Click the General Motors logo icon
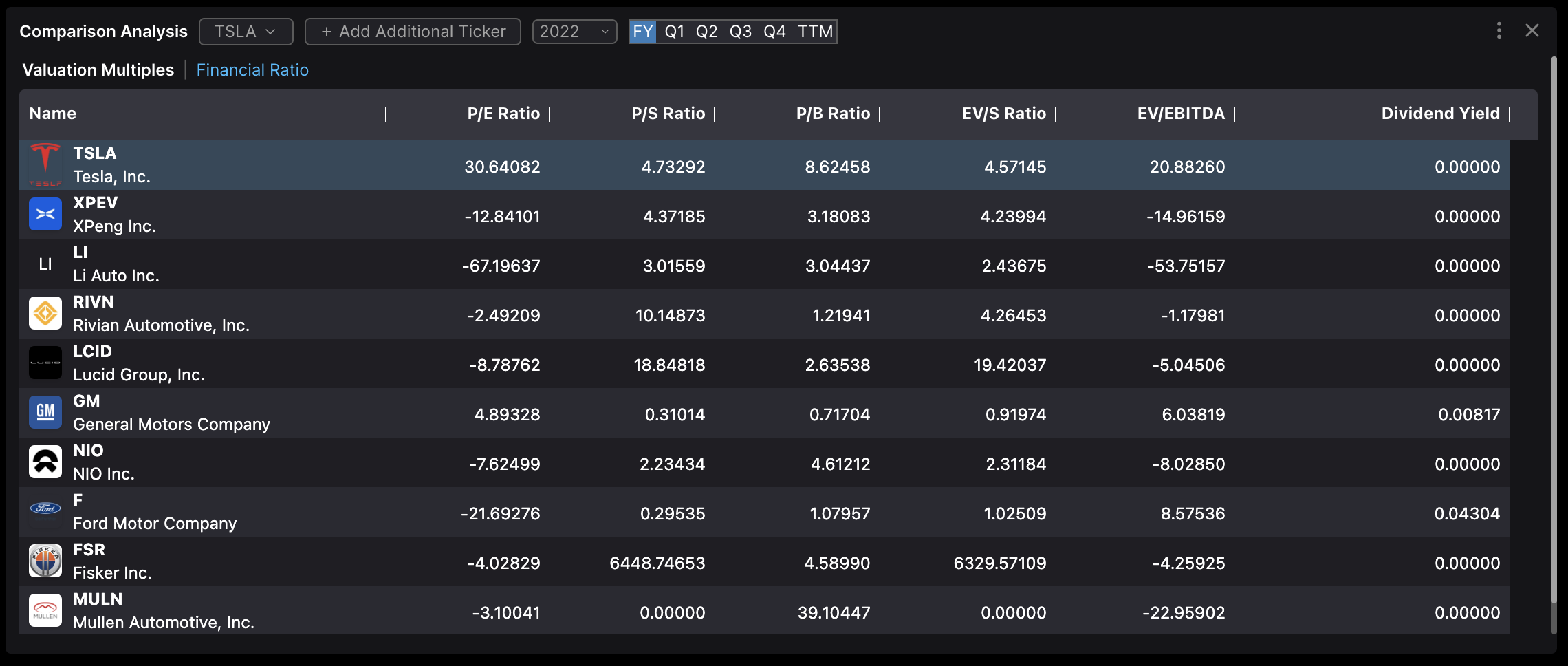 click(x=45, y=412)
